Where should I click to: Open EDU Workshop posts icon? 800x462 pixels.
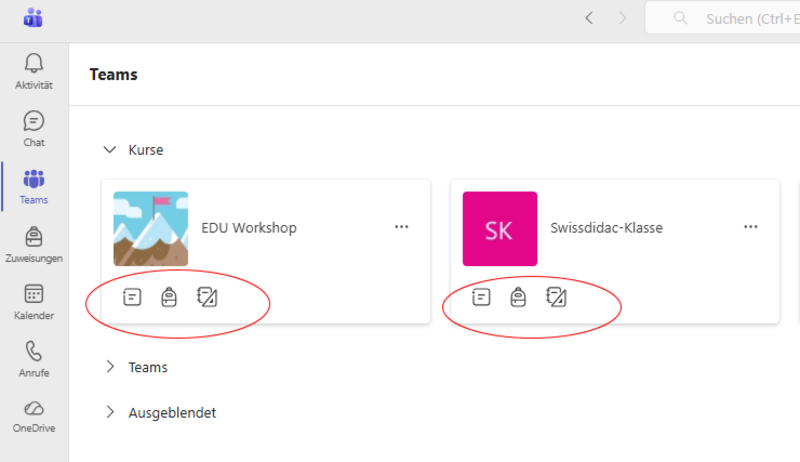(131, 297)
